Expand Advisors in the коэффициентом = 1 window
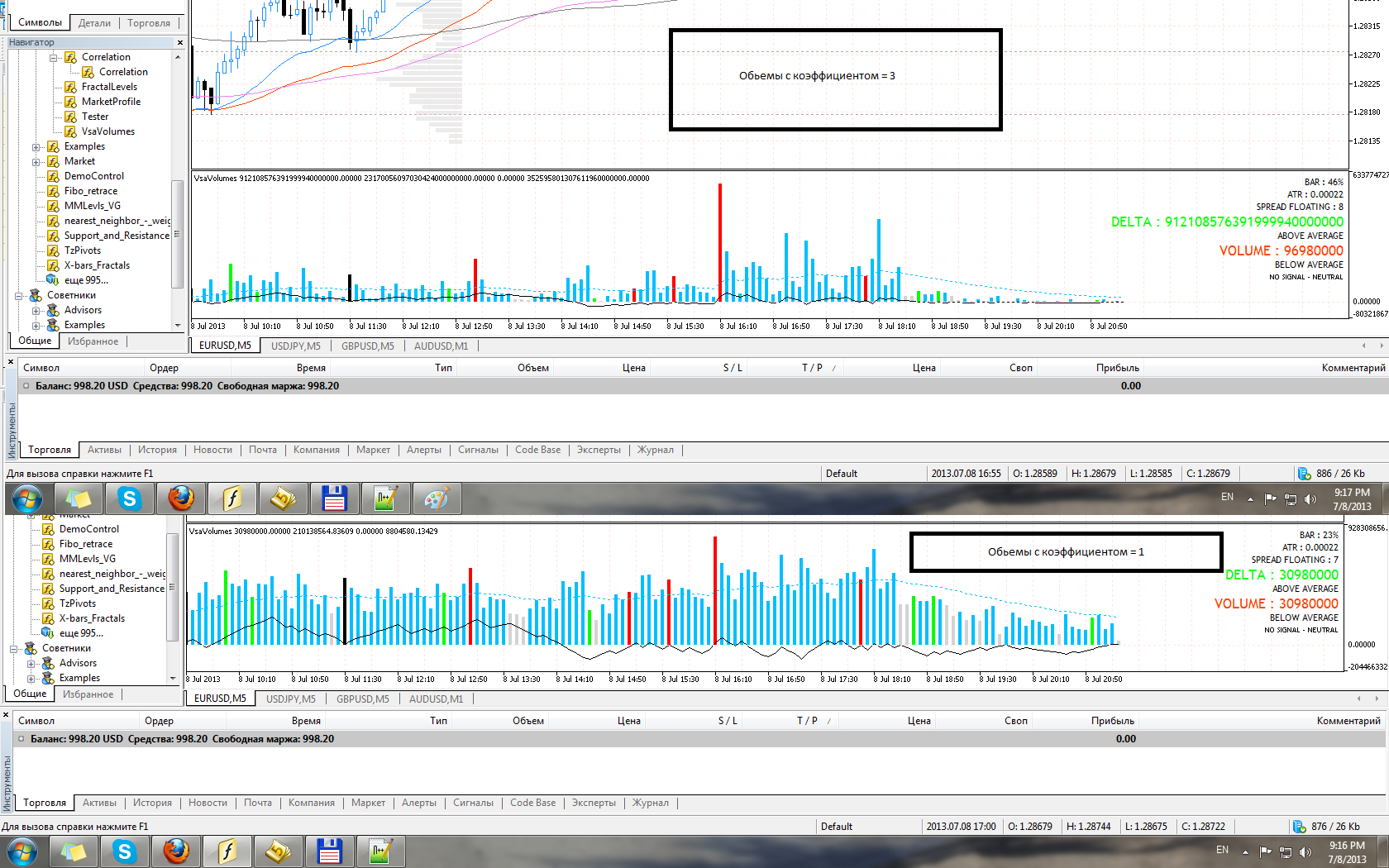The height and width of the screenshot is (868, 1389). click(31, 664)
